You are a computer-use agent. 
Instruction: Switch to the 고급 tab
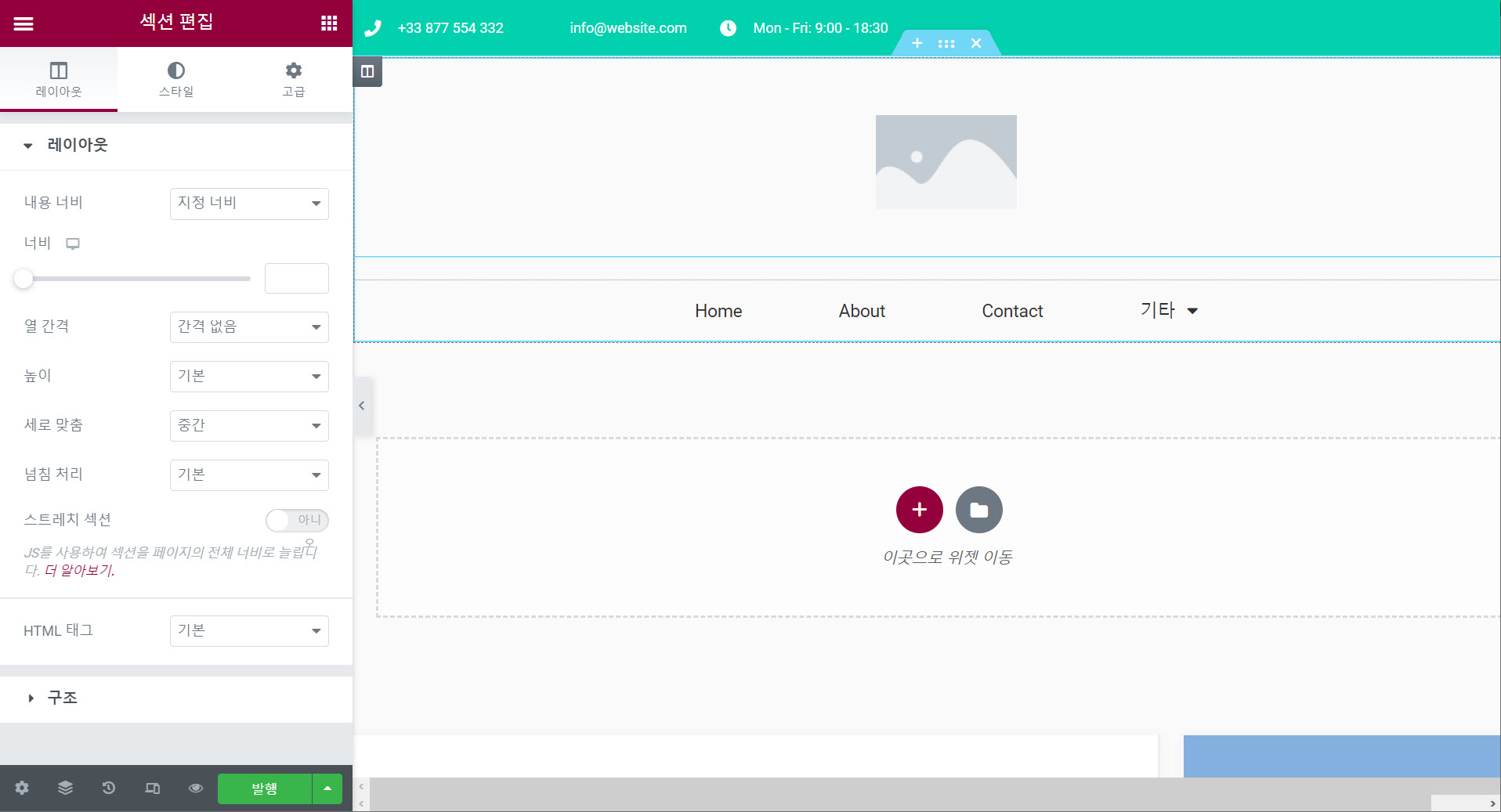(294, 79)
